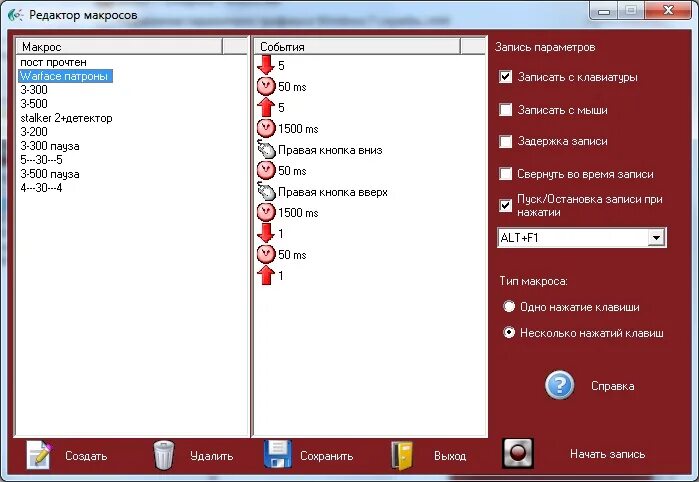This screenshot has height=482, width=699.
Task: Select the last 50 ms delay clock icon
Action: click(266, 254)
